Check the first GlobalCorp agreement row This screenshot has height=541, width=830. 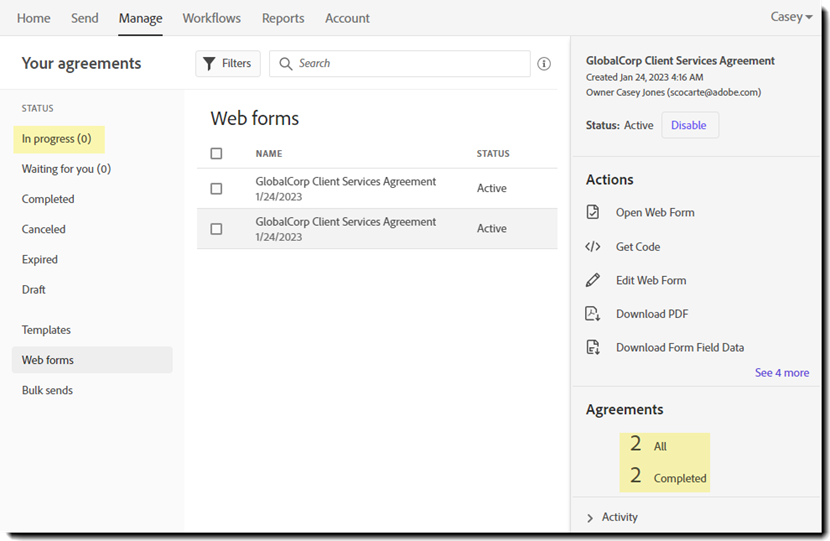[217, 189]
